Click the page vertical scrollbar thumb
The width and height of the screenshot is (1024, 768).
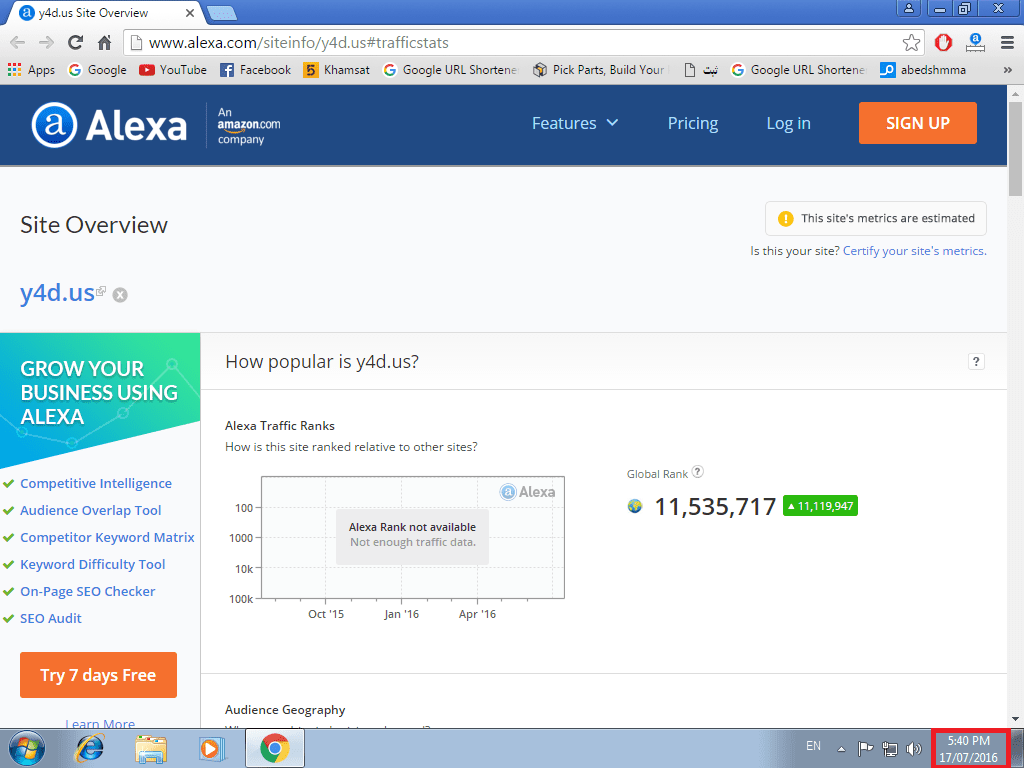pos(1015,149)
